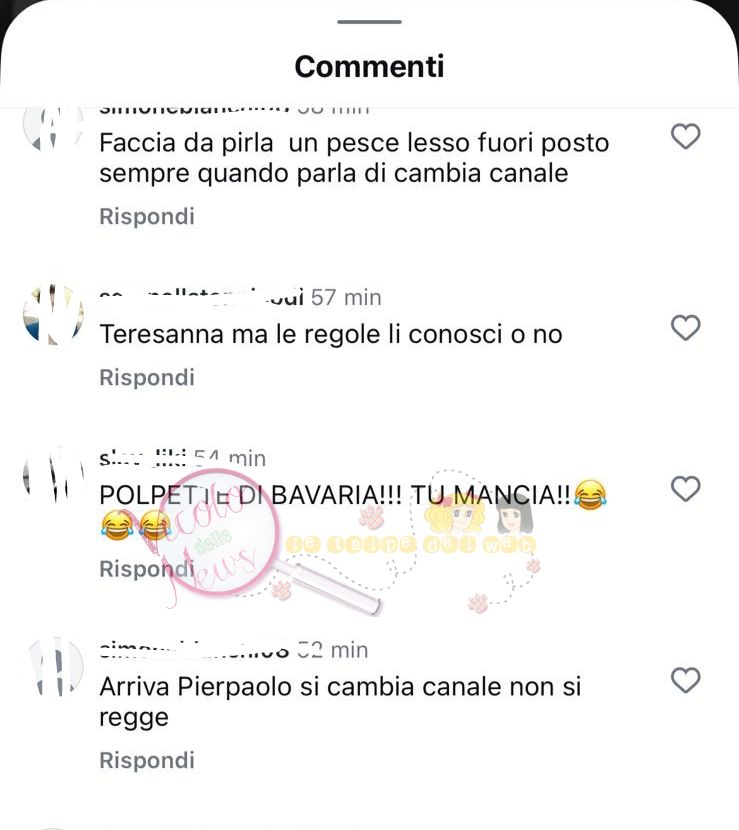Open username of the 57 min comment
Screen dimensions: 739x830
[x=202, y=297]
